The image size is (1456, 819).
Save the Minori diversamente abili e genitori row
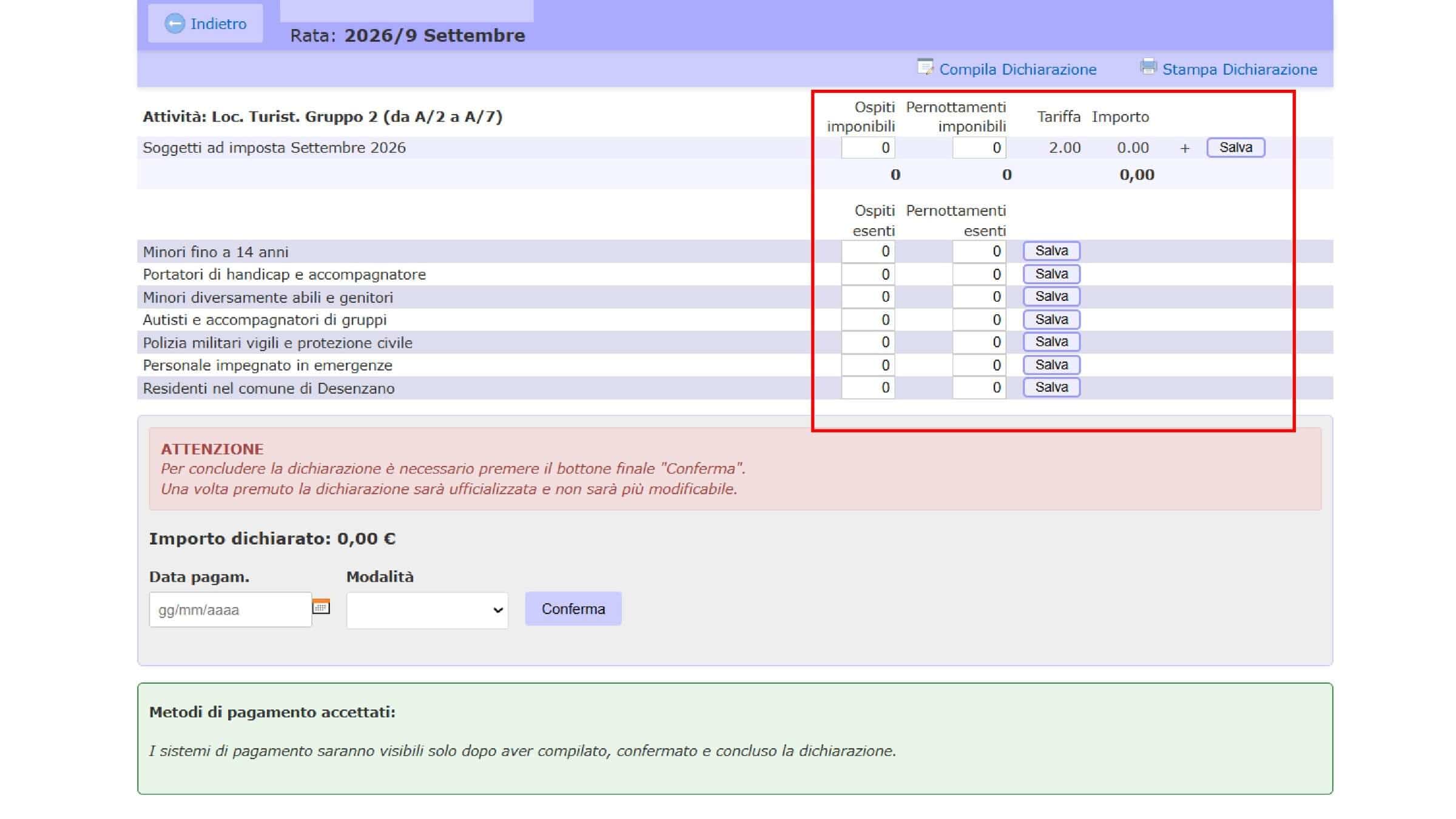click(1051, 296)
